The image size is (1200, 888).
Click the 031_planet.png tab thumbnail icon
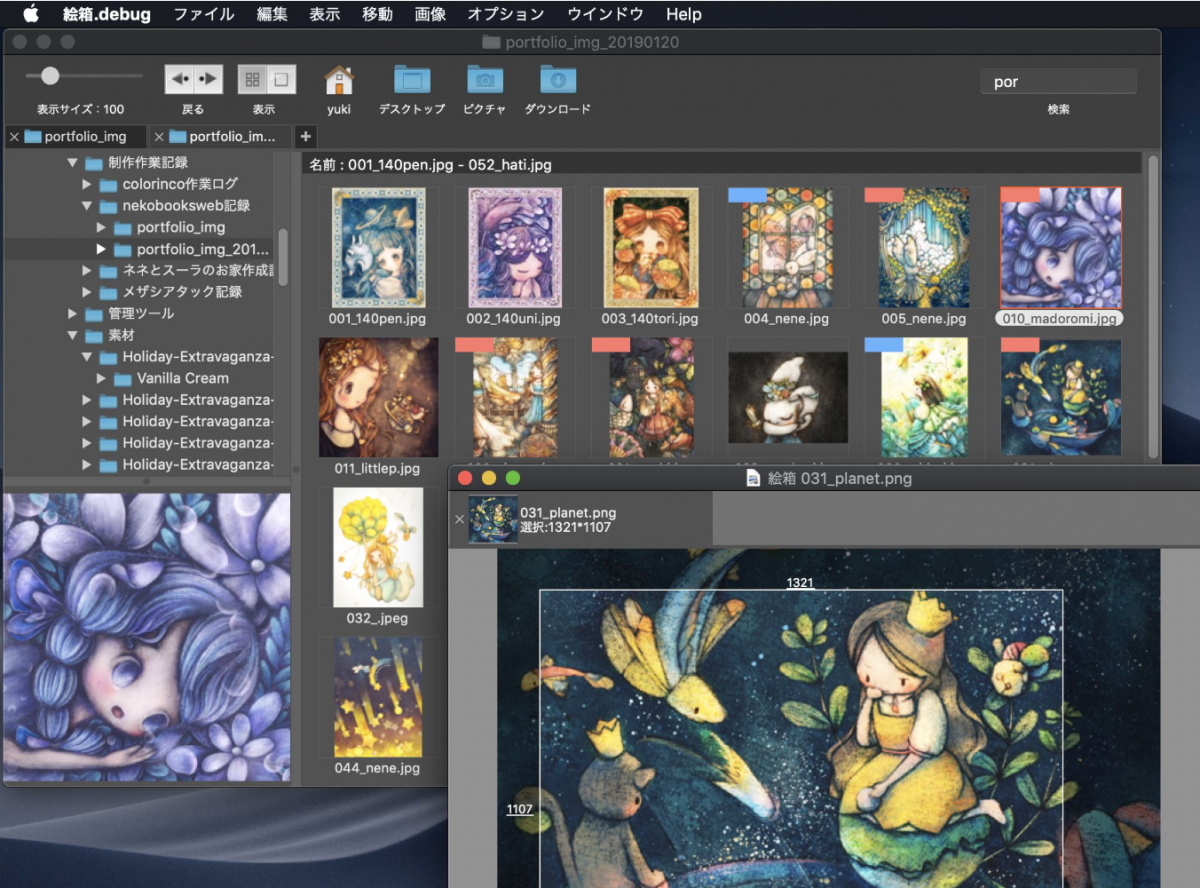493,519
